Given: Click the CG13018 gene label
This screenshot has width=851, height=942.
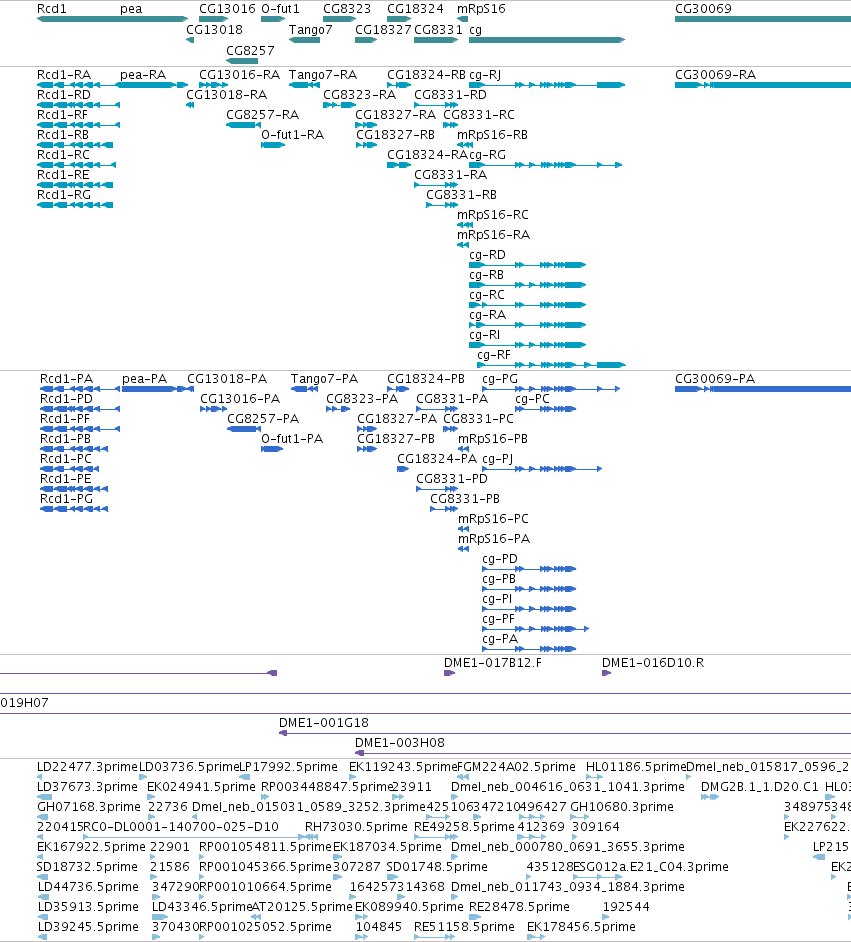Looking at the screenshot, I should (x=214, y=29).
